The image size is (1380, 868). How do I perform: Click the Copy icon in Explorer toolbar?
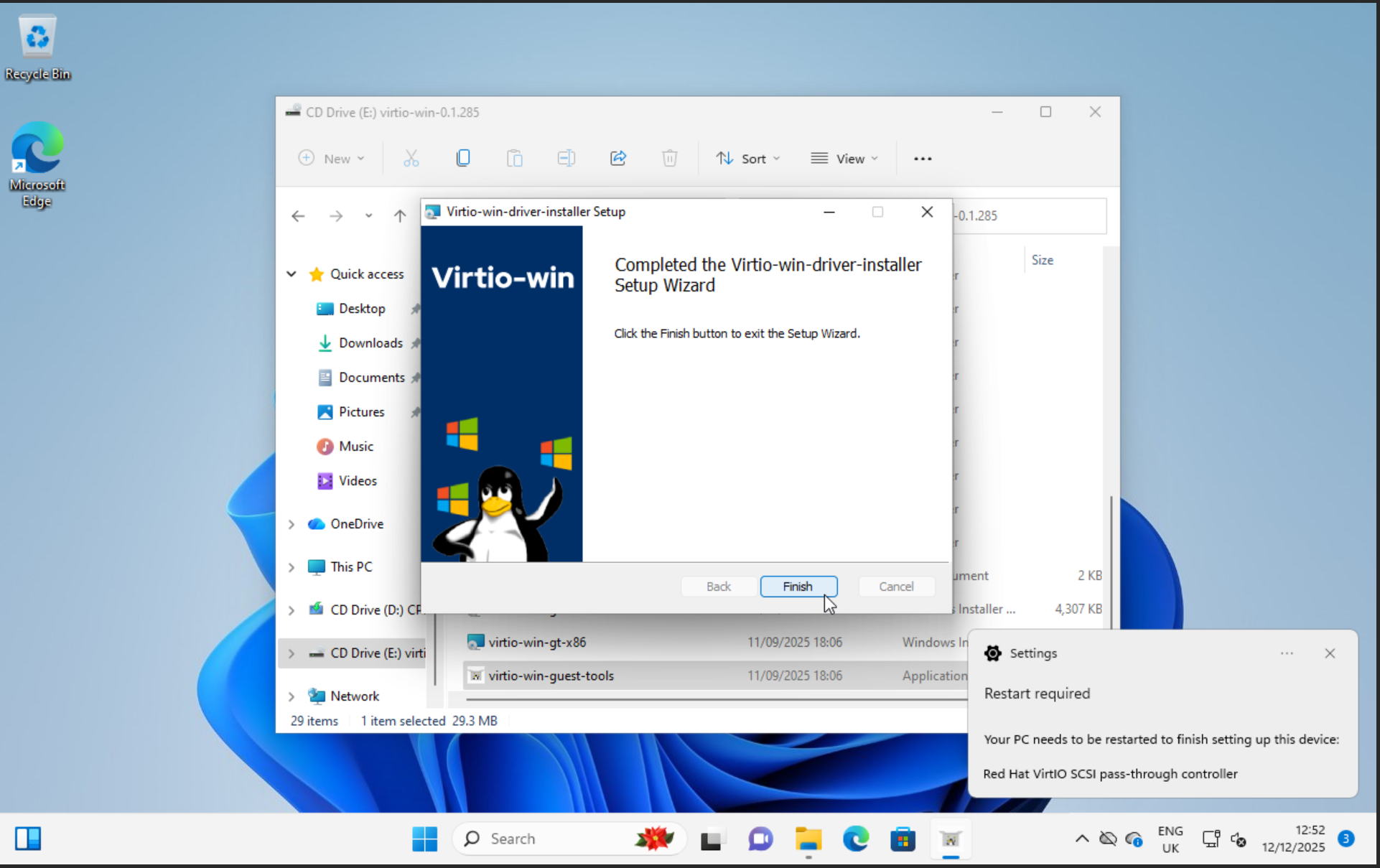coord(463,159)
